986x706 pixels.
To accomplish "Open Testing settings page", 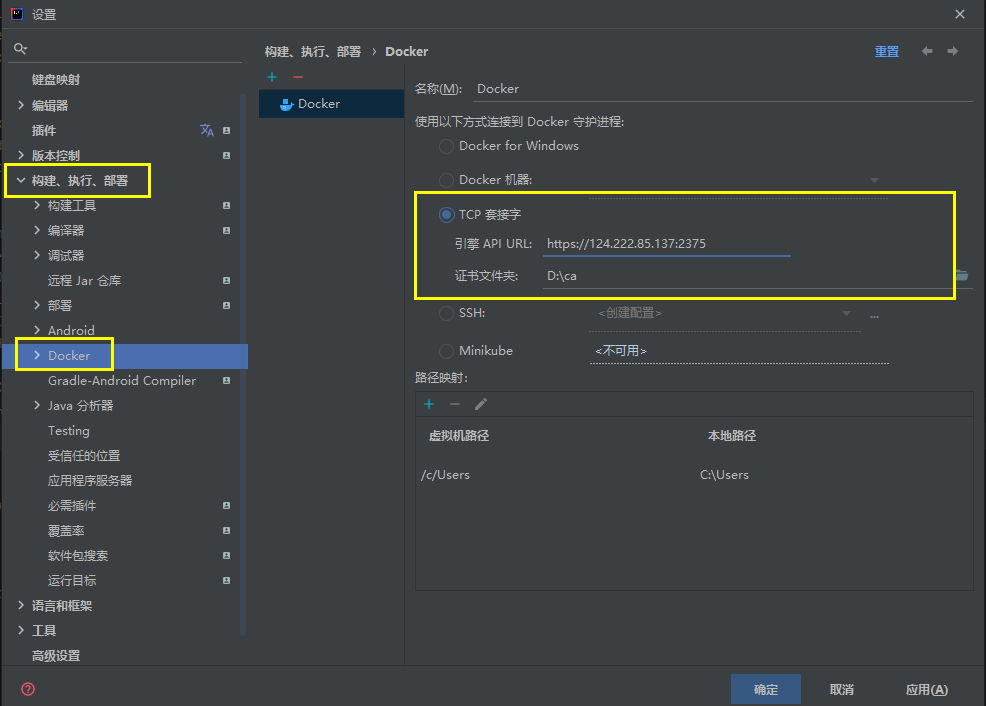I will click(x=69, y=431).
